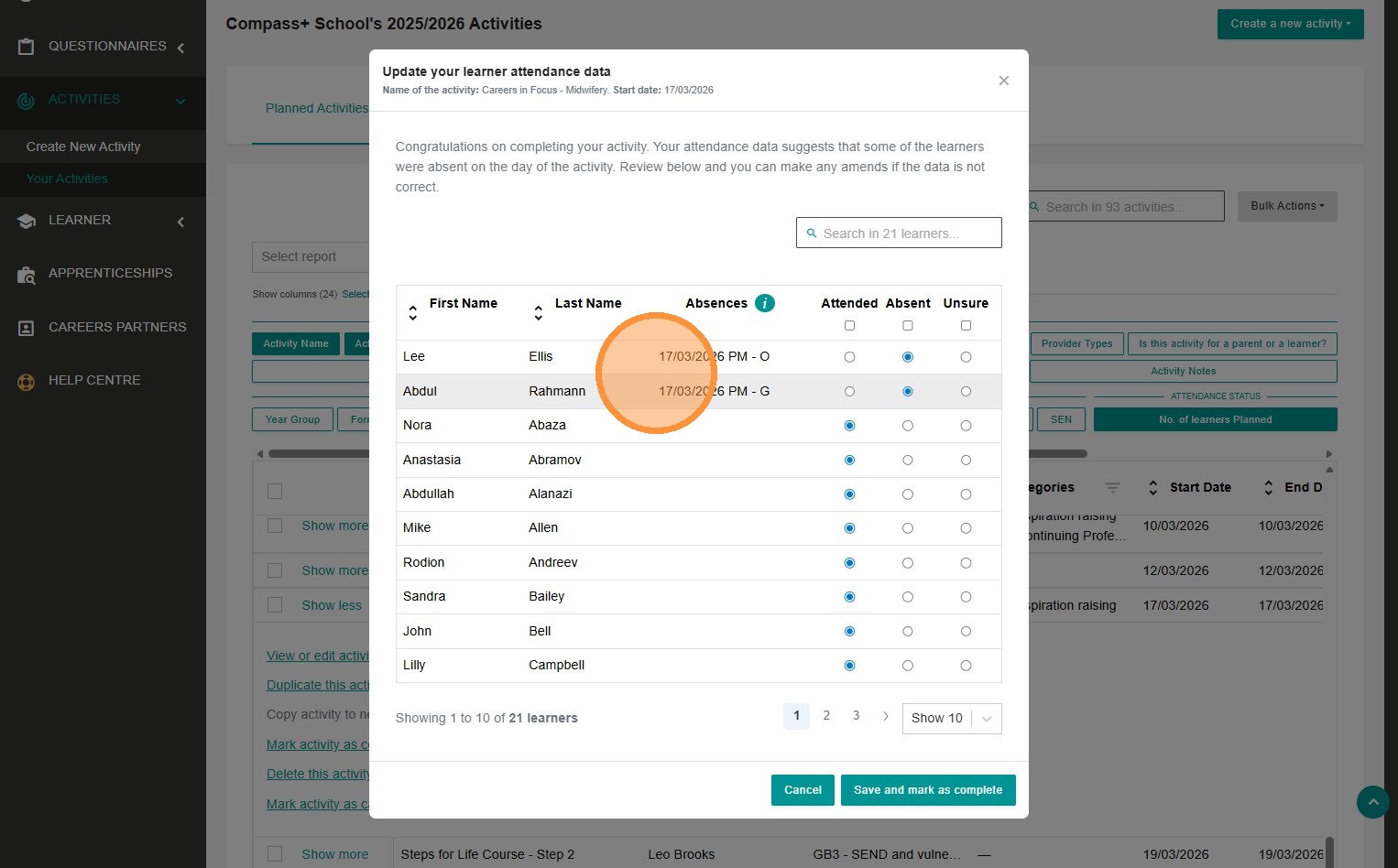The height and width of the screenshot is (868, 1398).
Task: Click the filter icon beside categories column
Action: coord(1112,488)
